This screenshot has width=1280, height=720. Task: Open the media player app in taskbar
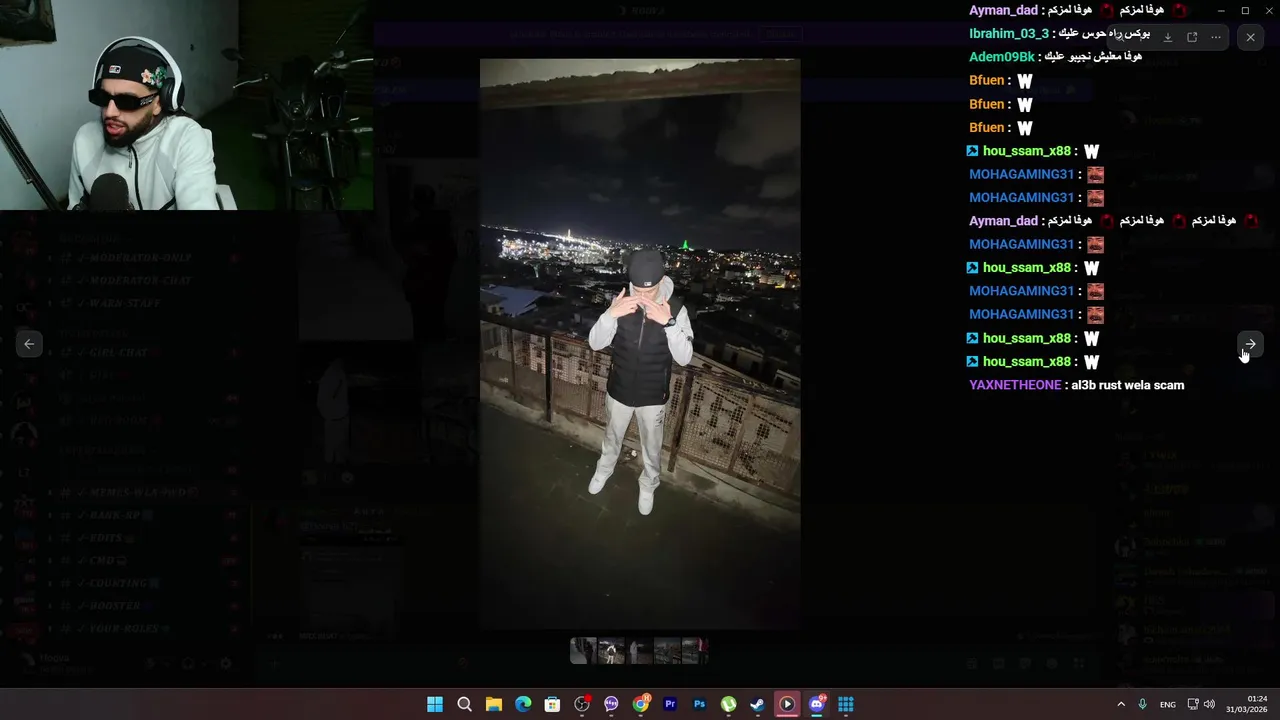[x=787, y=704]
